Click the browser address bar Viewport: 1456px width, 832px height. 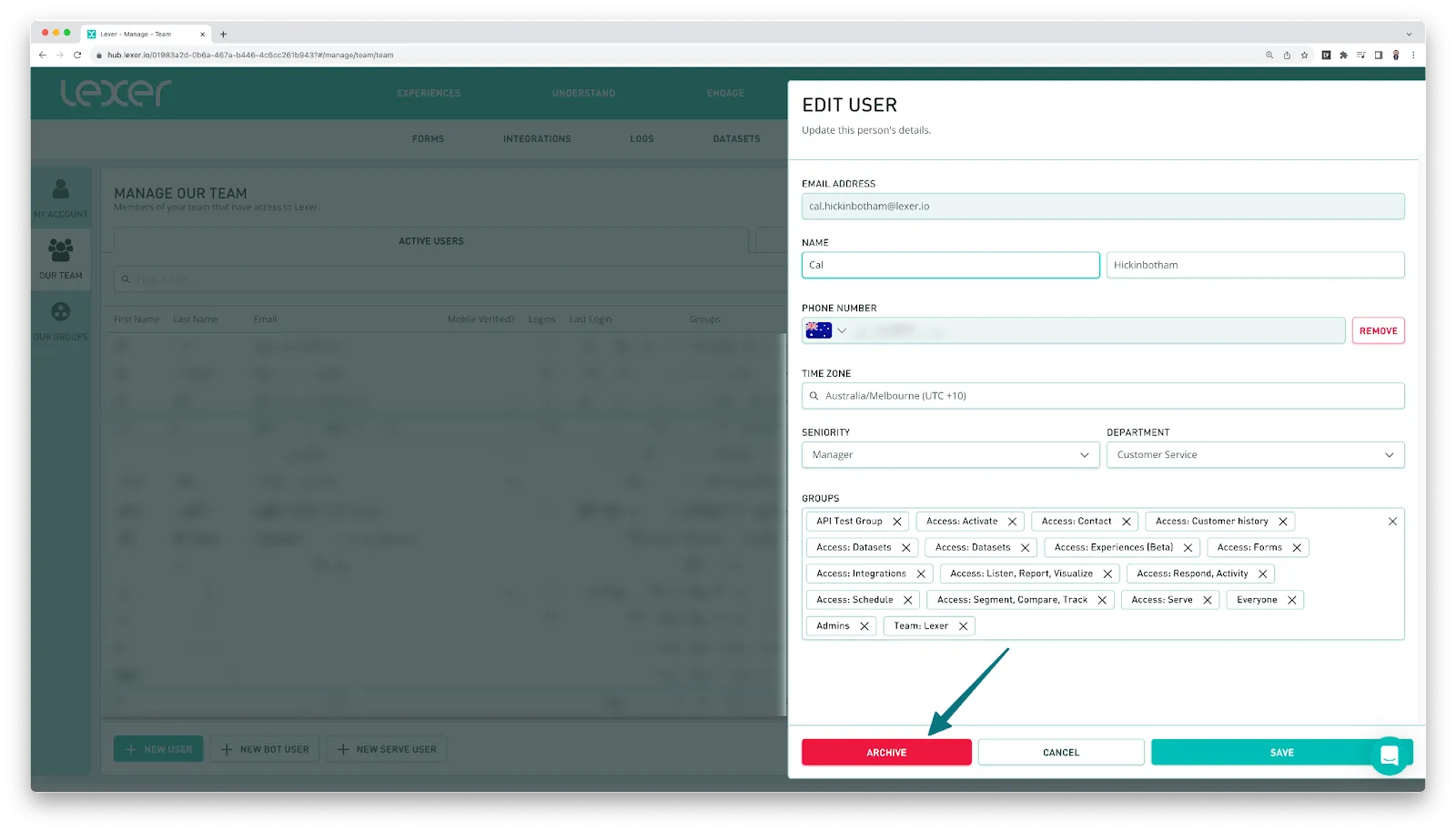coord(673,55)
